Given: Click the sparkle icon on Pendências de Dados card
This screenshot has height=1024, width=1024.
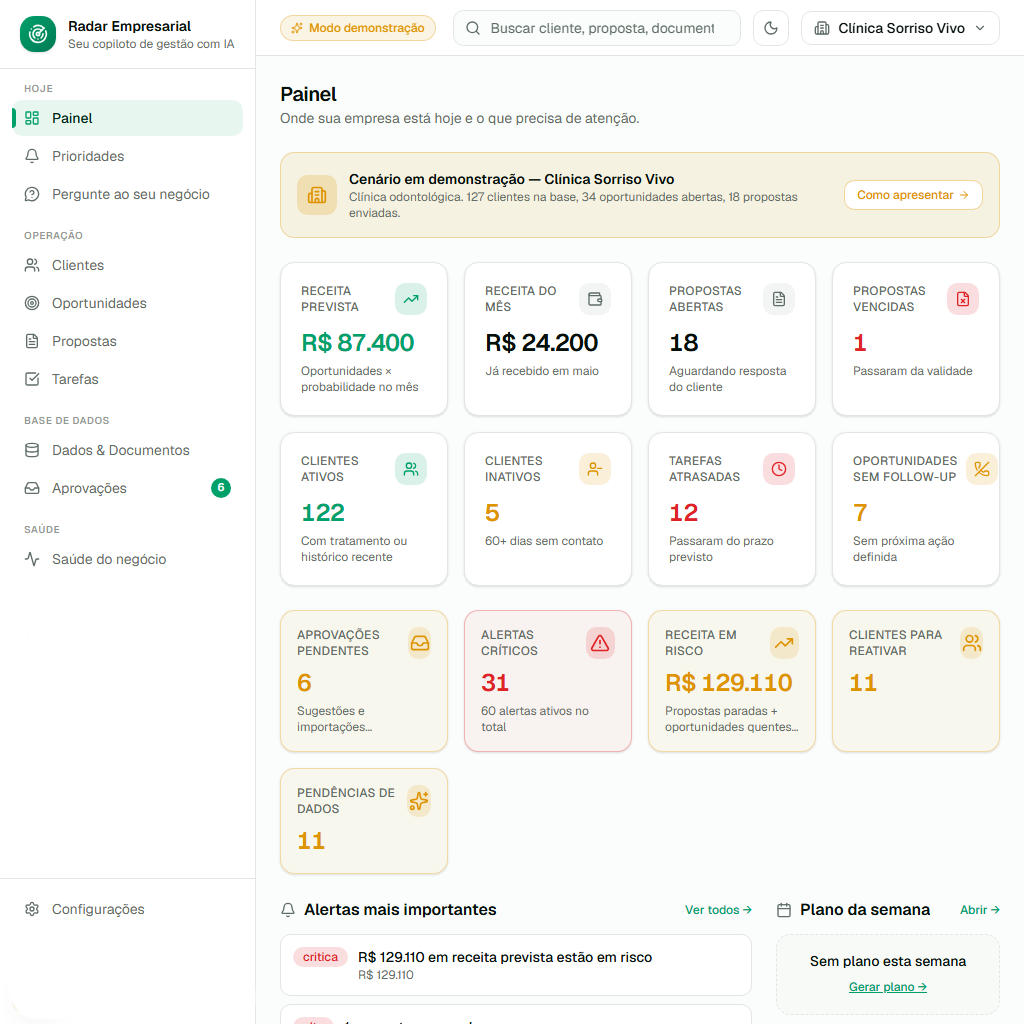Looking at the screenshot, I should 419,801.
